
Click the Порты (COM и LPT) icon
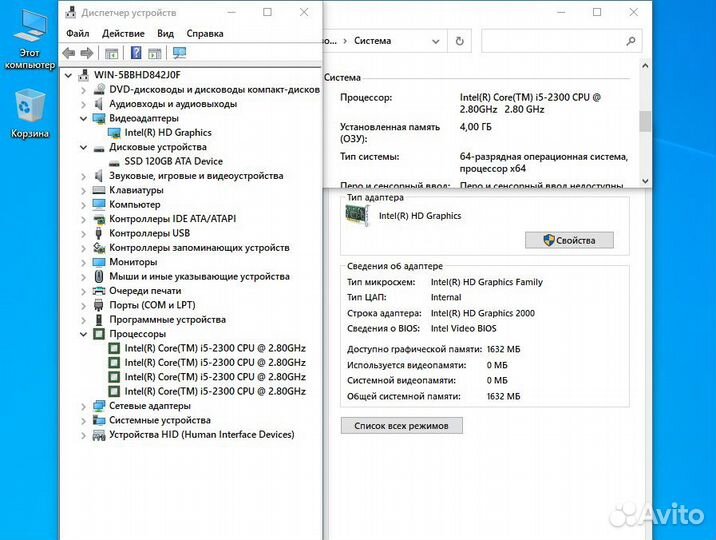point(99,305)
